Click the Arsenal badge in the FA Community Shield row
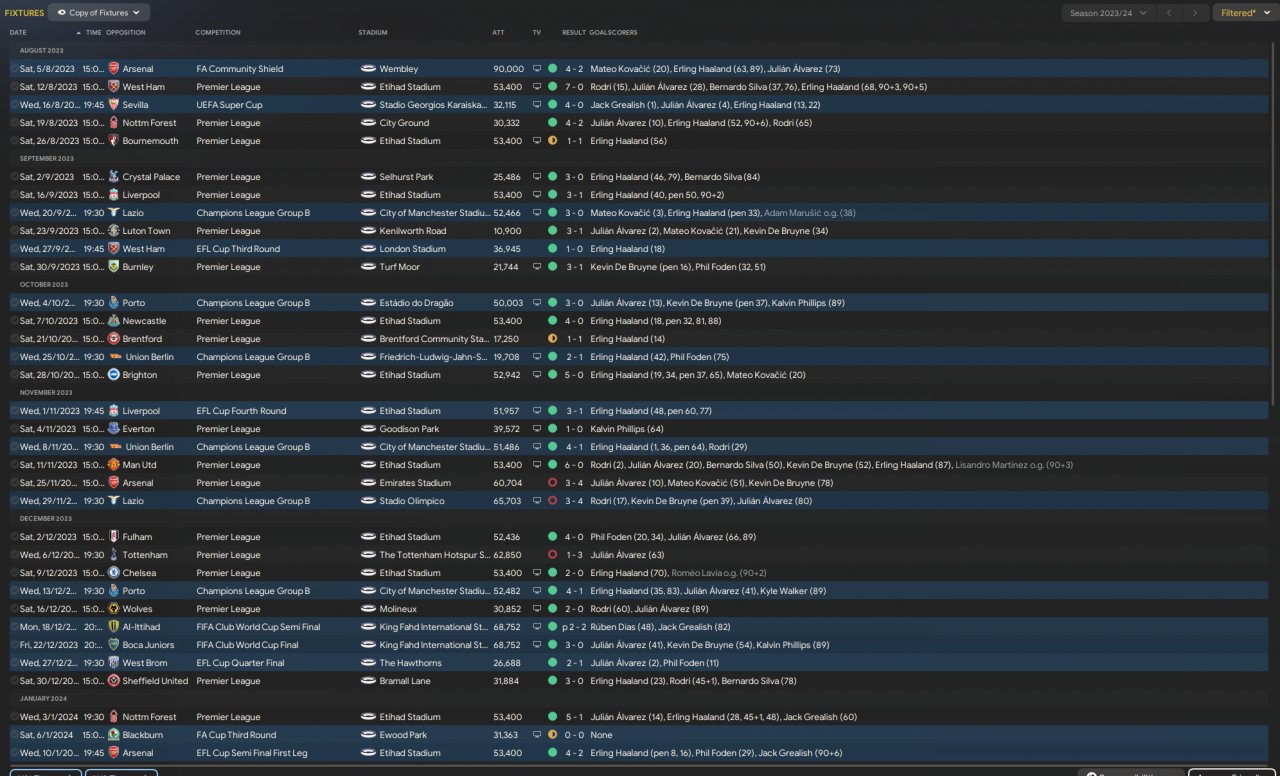The height and width of the screenshot is (776, 1280). (x=114, y=69)
